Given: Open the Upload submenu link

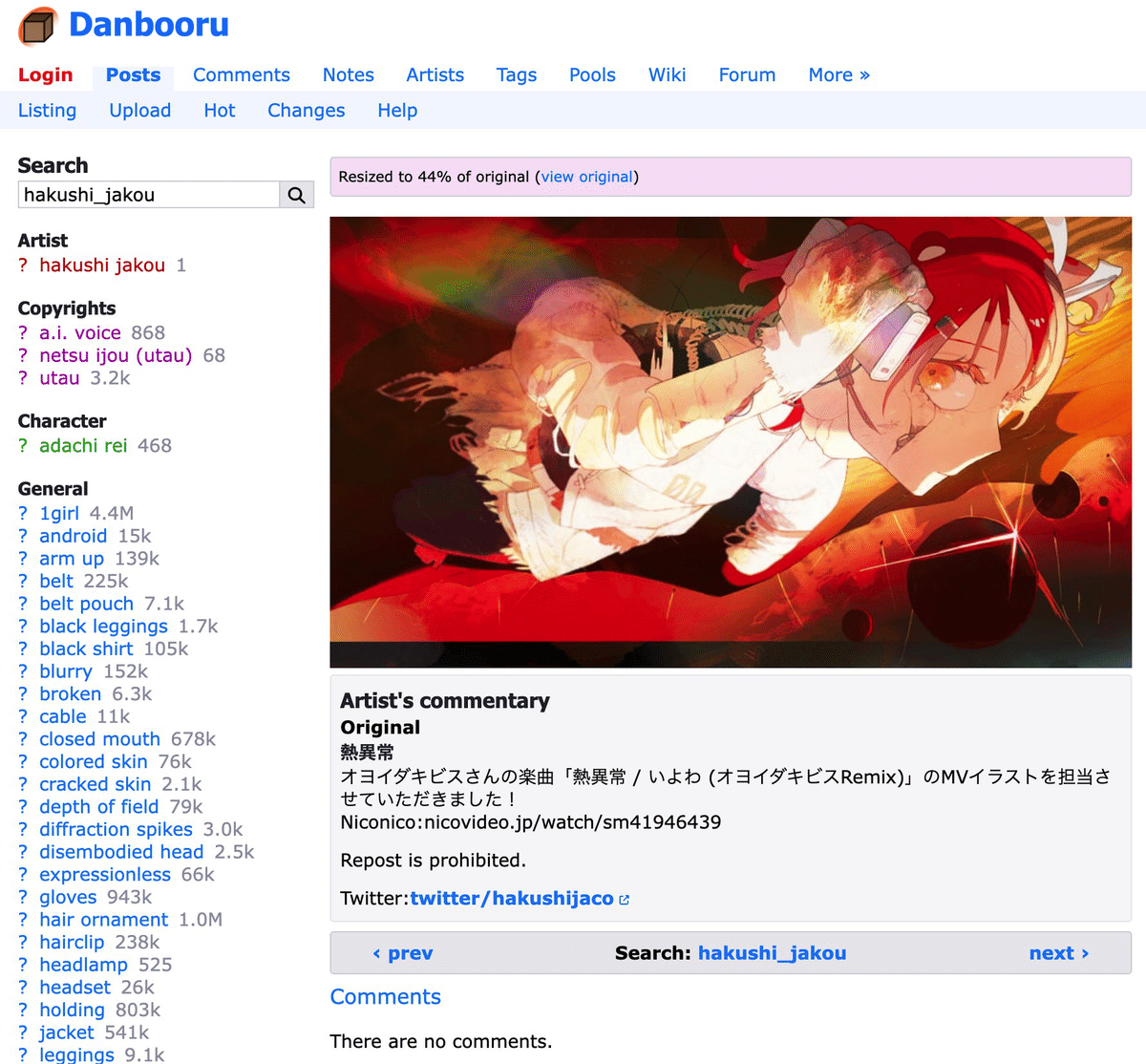Looking at the screenshot, I should (140, 111).
